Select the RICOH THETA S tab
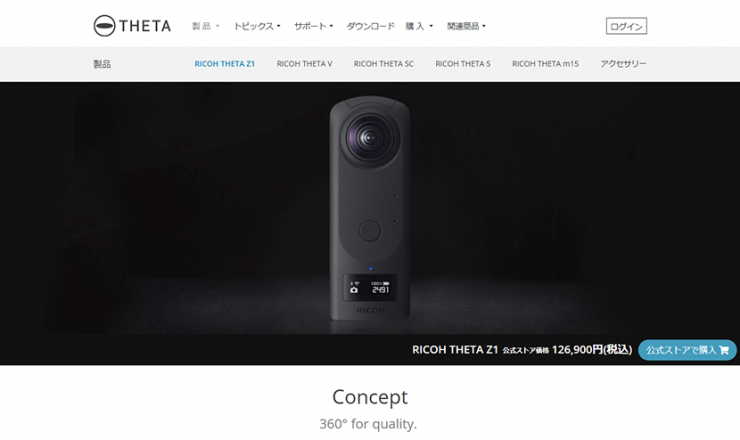 [x=463, y=64]
